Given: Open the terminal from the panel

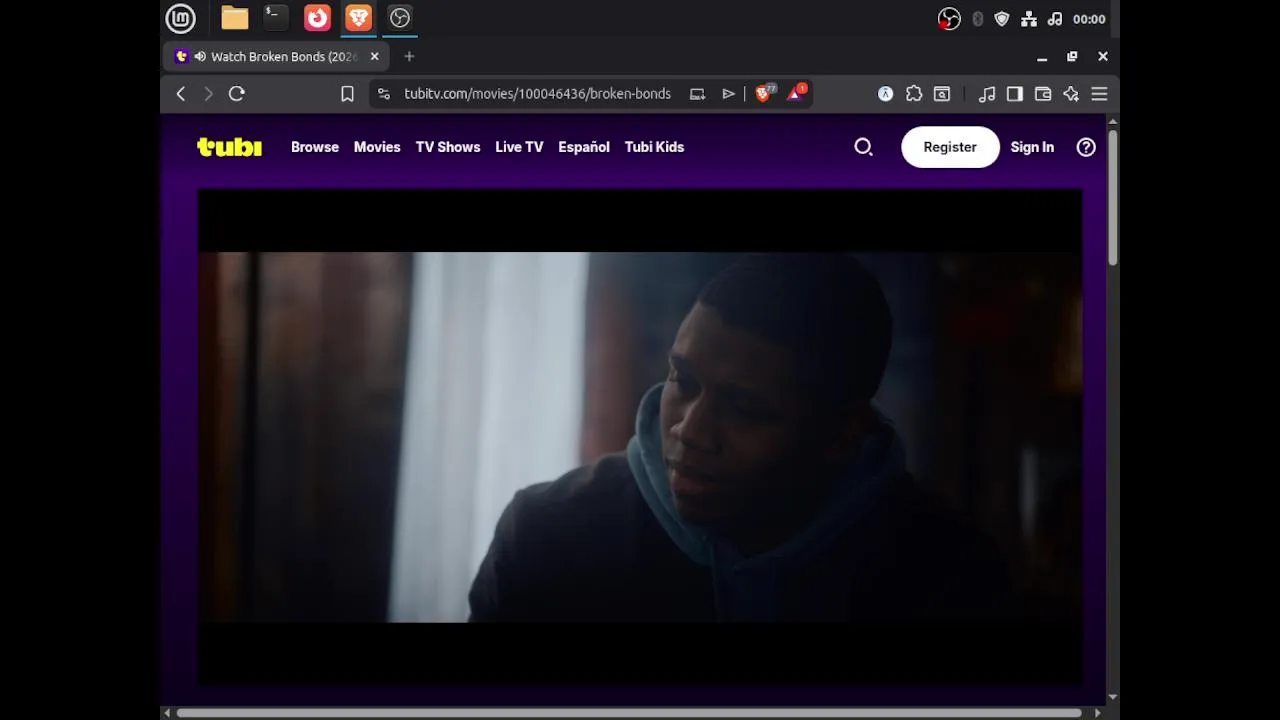Looking at the screenshot, I should pos(275,18).
